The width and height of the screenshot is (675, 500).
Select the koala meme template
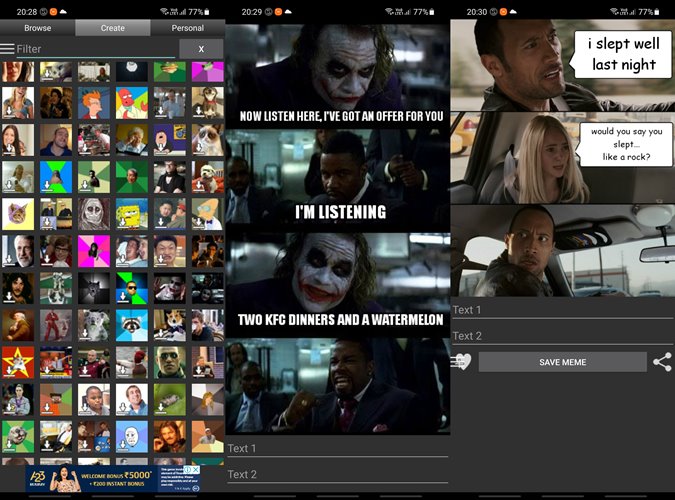(94, 325)
